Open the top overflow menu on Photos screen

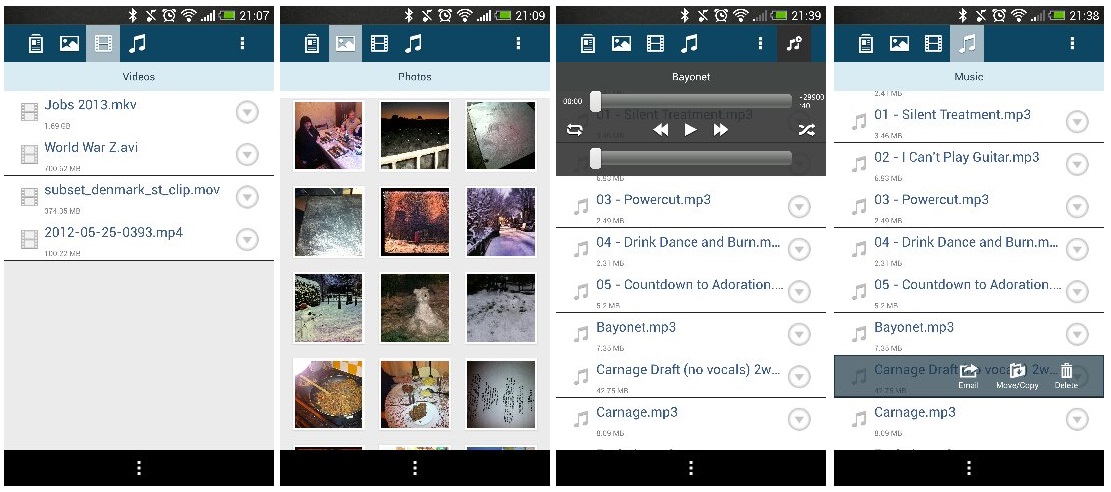(518, 44)
